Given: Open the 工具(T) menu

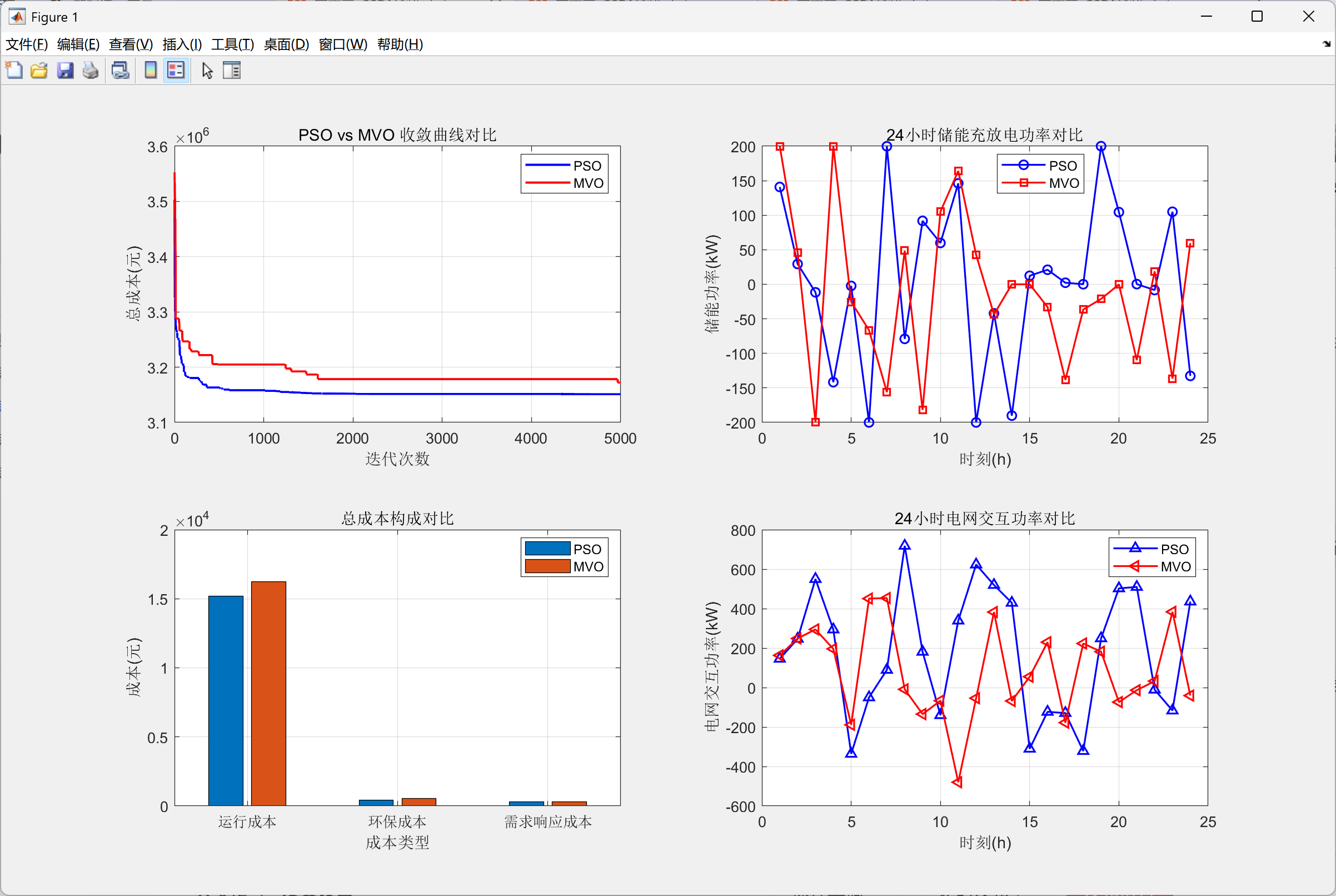Looking at the screenshot, I should tap(232, 44).
